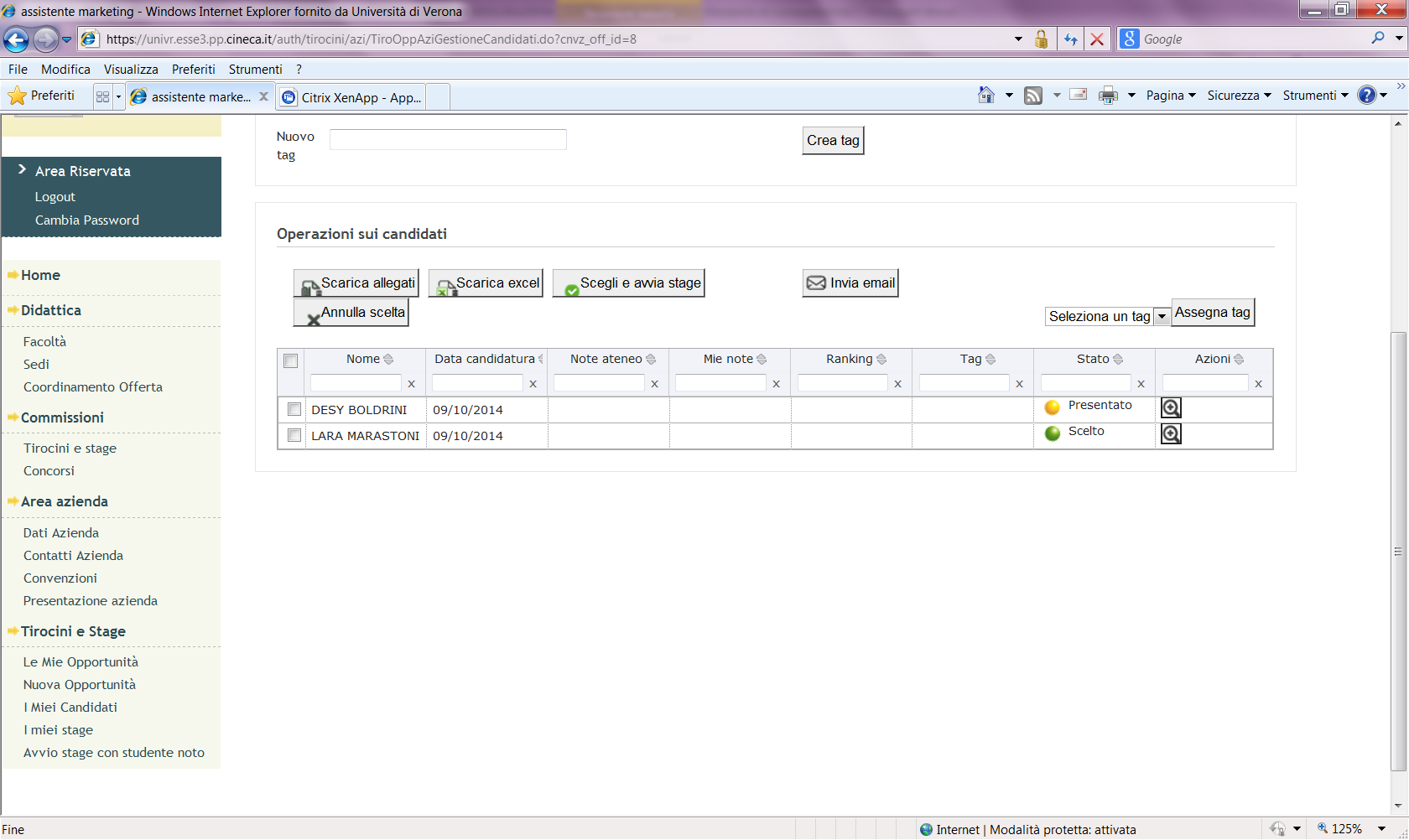Click the green Scelto status indicator

click(1053, 433)
